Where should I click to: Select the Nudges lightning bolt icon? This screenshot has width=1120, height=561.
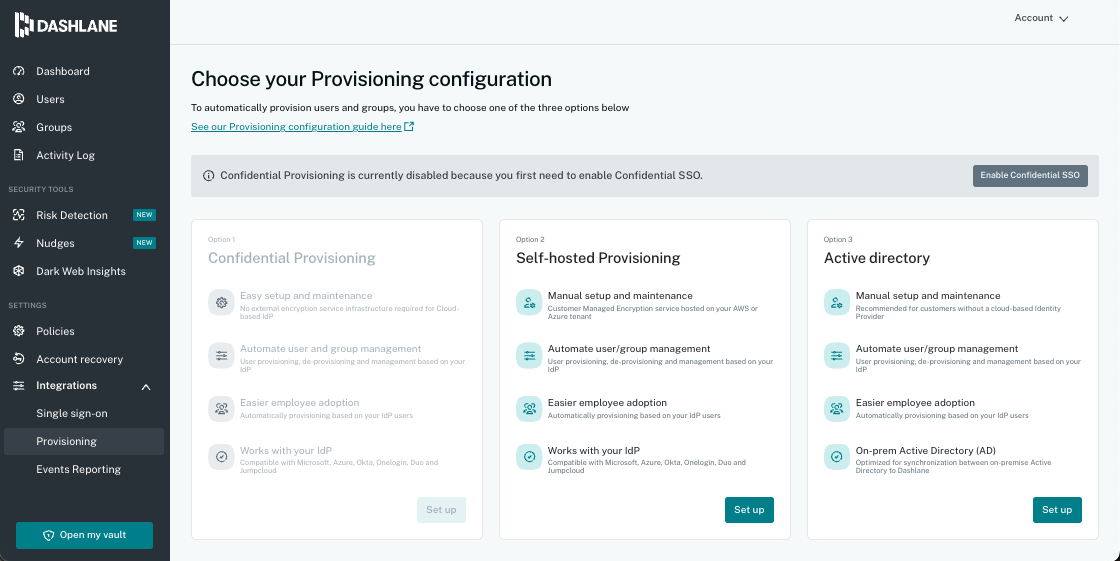18,243
